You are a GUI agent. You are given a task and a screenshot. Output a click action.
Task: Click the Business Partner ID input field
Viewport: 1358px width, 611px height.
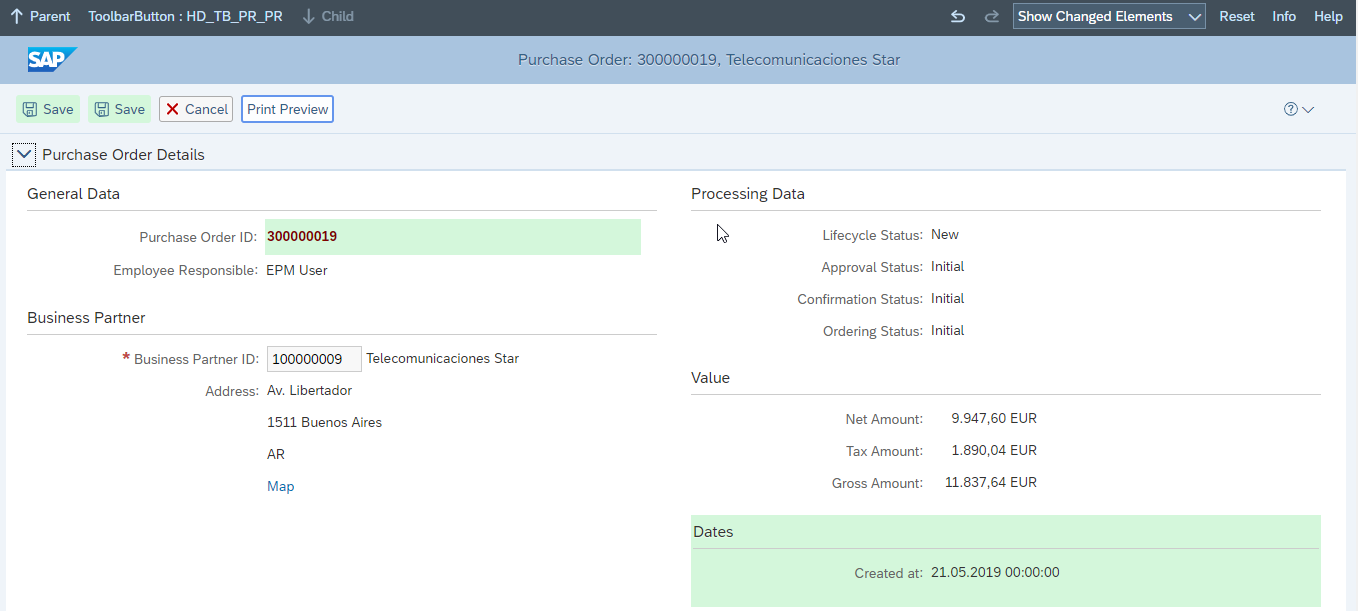[313, 358]
